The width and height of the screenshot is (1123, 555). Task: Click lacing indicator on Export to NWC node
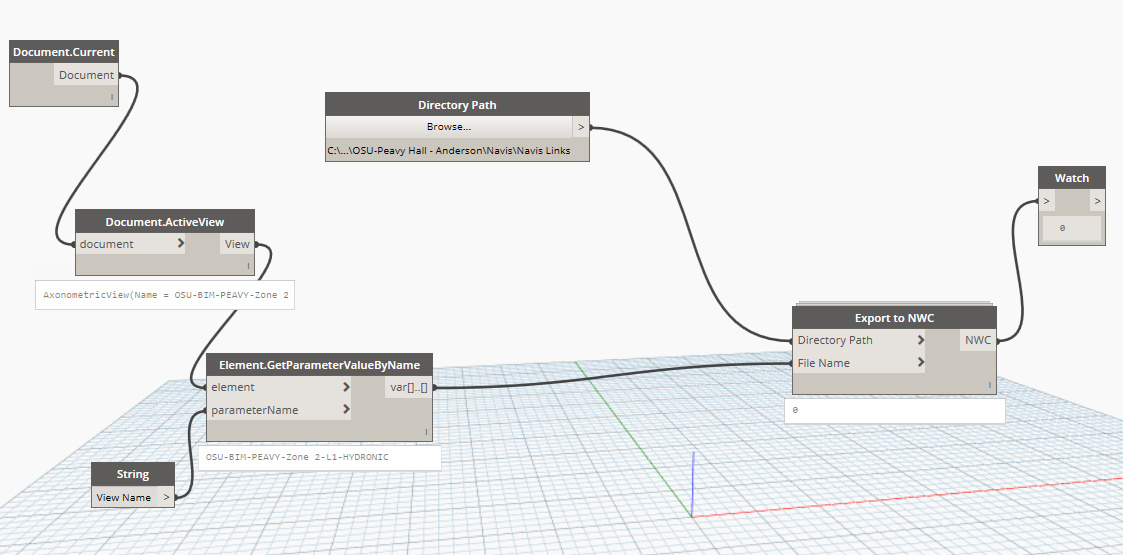(990, 385)
